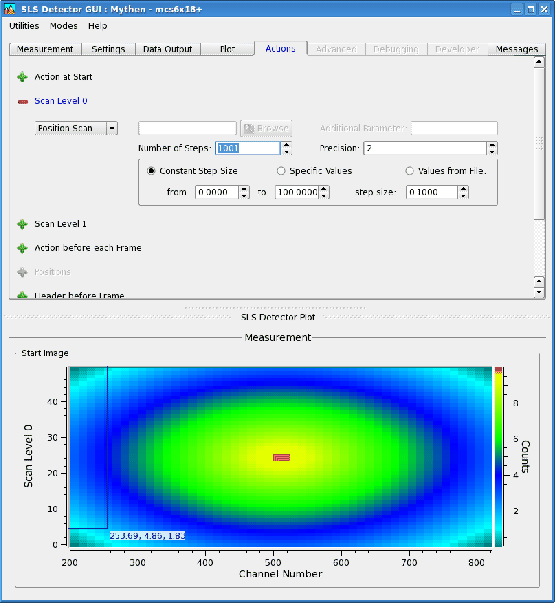Click the grayed Positions plus icon
This screenshot has width=555, height=603.
(x=22, y=272)
